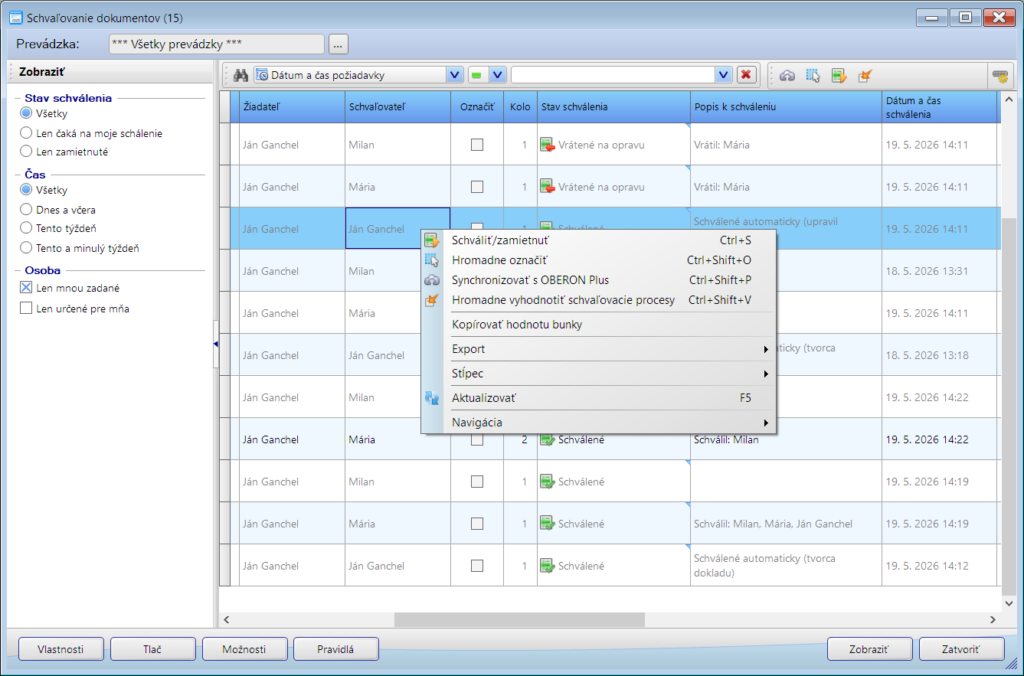1024x676 pixels.
Task: Check Len určené pre mňa checkbox
Action: [x=26, y=308]
